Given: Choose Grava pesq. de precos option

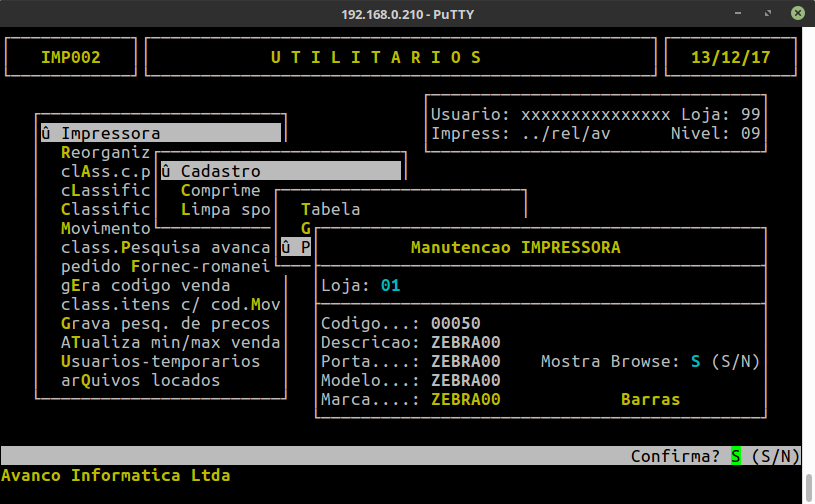Looking at the screenshot, I should [165, 323].
